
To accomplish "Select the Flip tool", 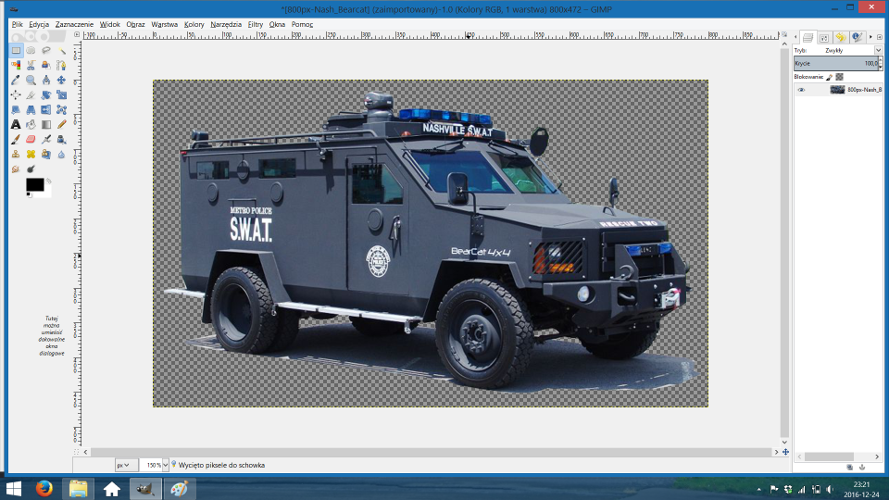I will point(46,109).
